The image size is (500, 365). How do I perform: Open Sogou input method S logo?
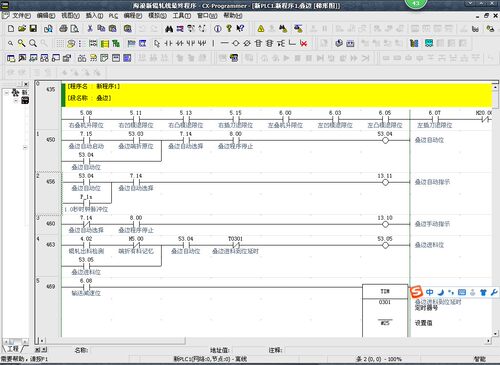coord(416,292)
